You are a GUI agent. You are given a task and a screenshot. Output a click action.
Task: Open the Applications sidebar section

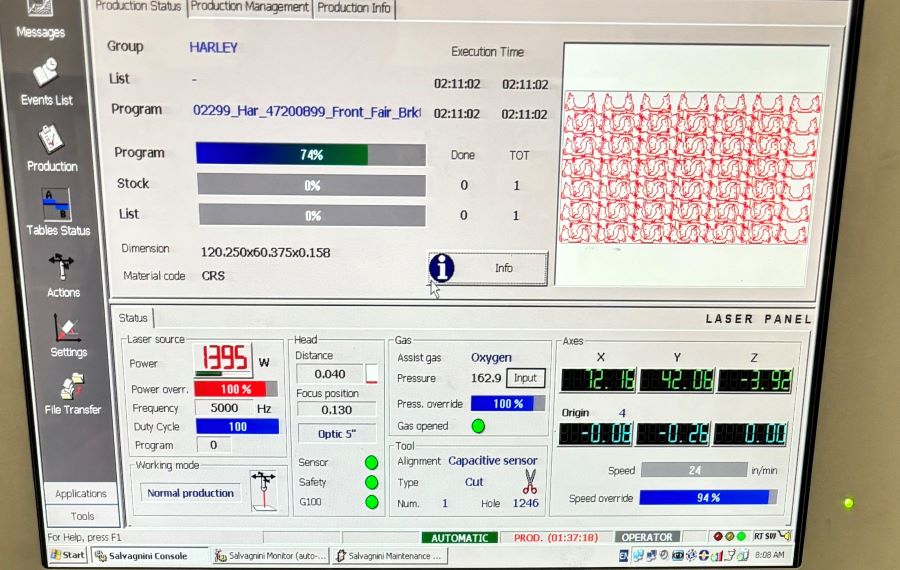(x=80, y=494)
